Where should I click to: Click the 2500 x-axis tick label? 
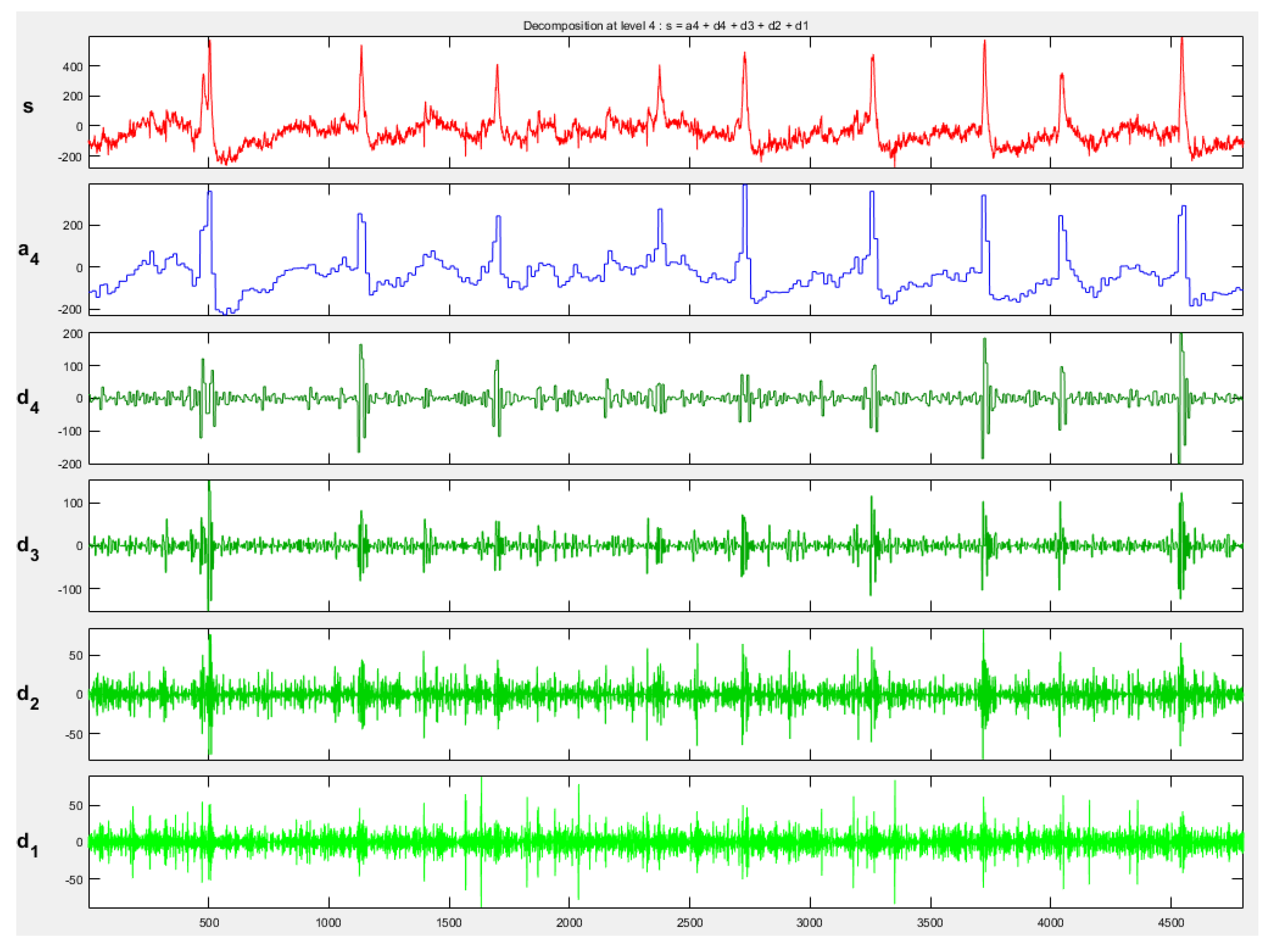coord(689,923)
